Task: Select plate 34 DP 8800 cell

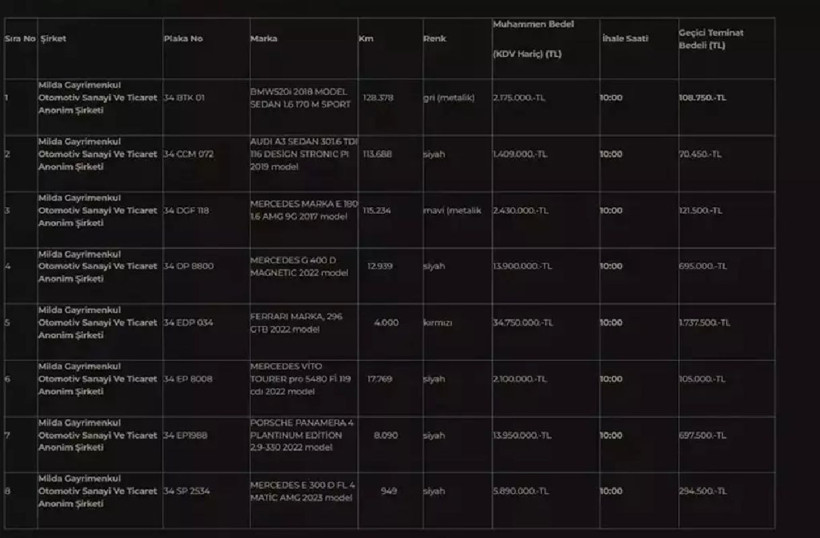Action: point(188,266)
